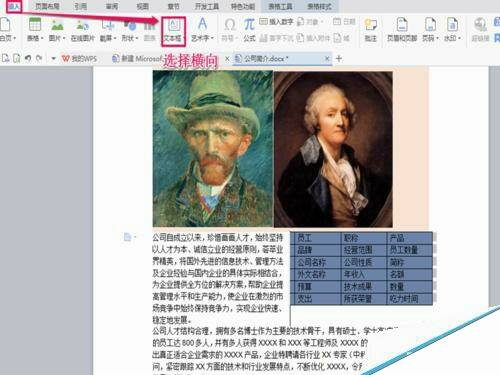The image size is (500, 375).
Task: Click the 员工数量 table cell
Action: click(410, 250)
